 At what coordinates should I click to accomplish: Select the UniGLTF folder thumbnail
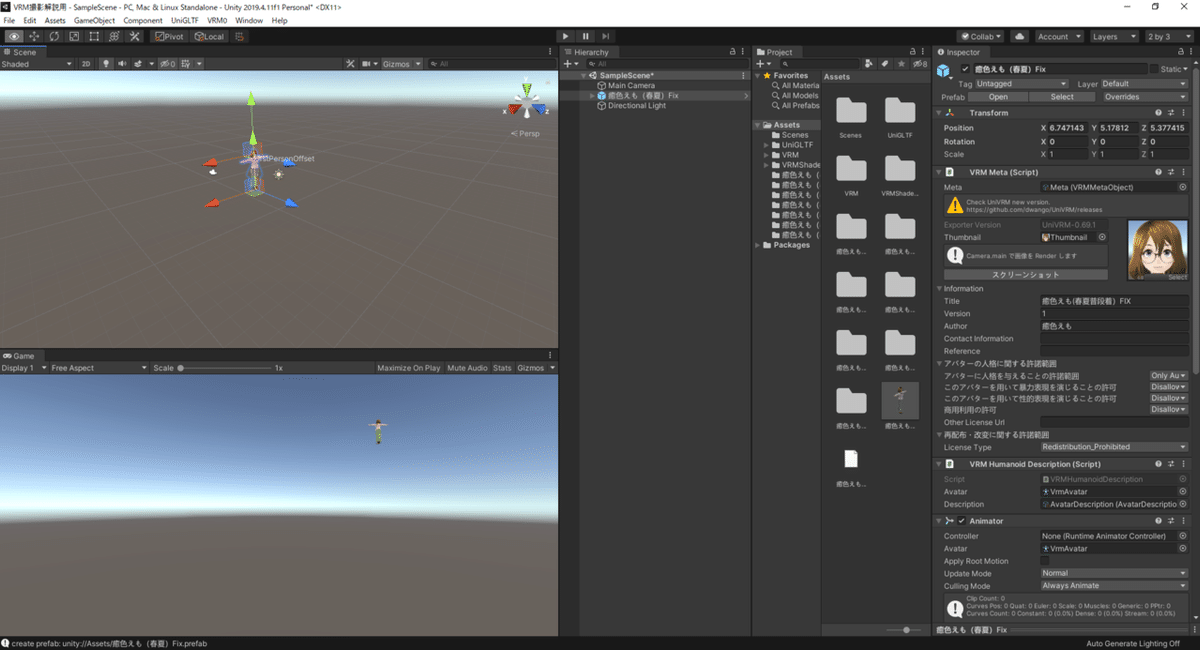(900, 115)
